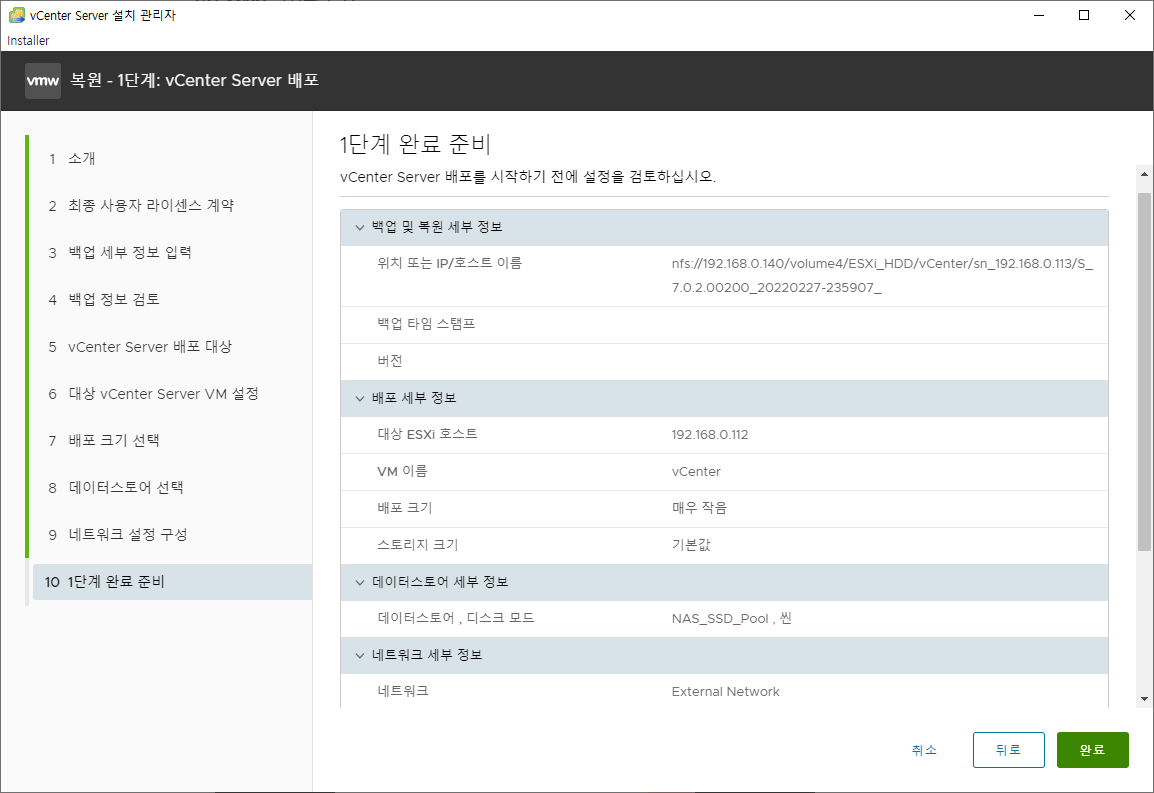
Task: Go to step 3 백업 세부 정보 입력
Action: coord(120,253)
